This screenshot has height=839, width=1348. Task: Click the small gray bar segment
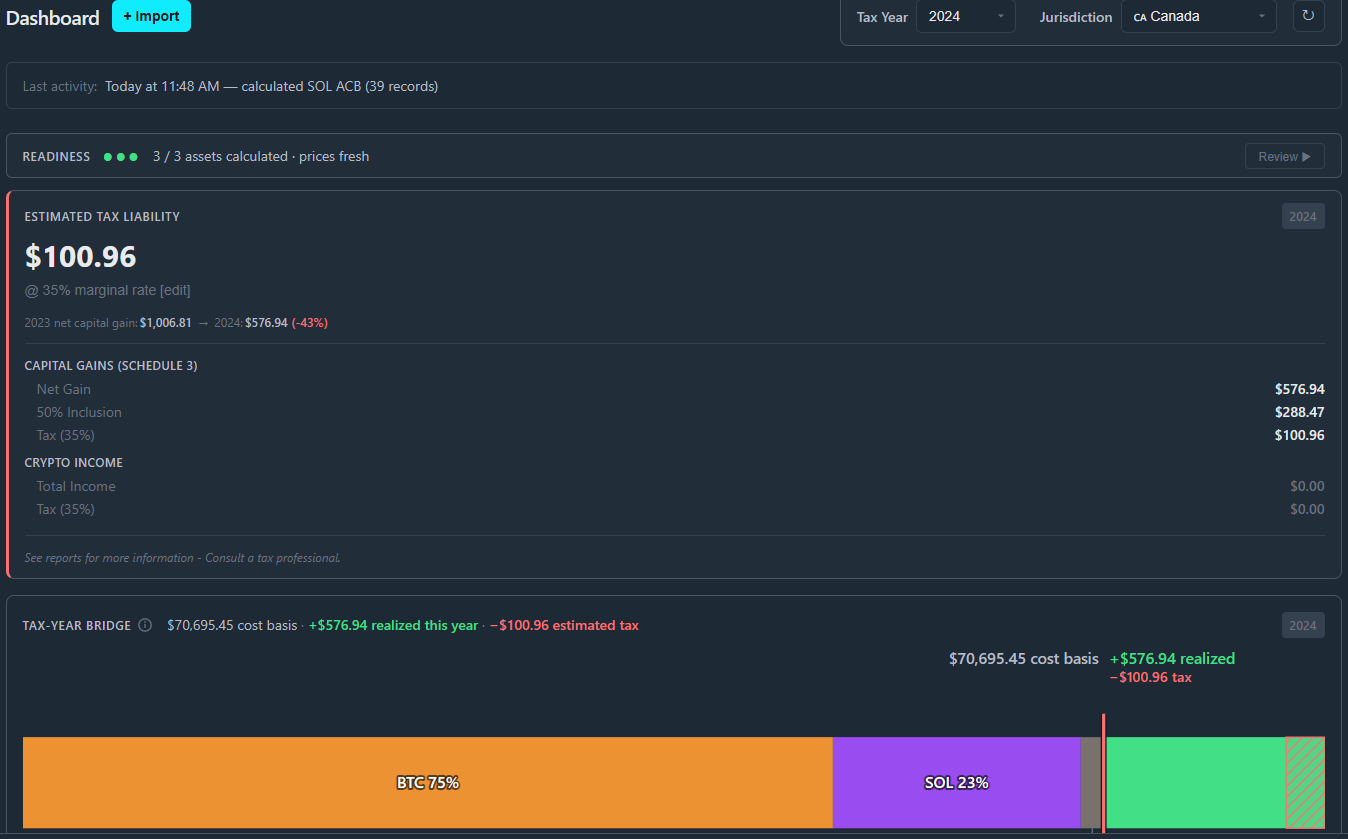1090,783
